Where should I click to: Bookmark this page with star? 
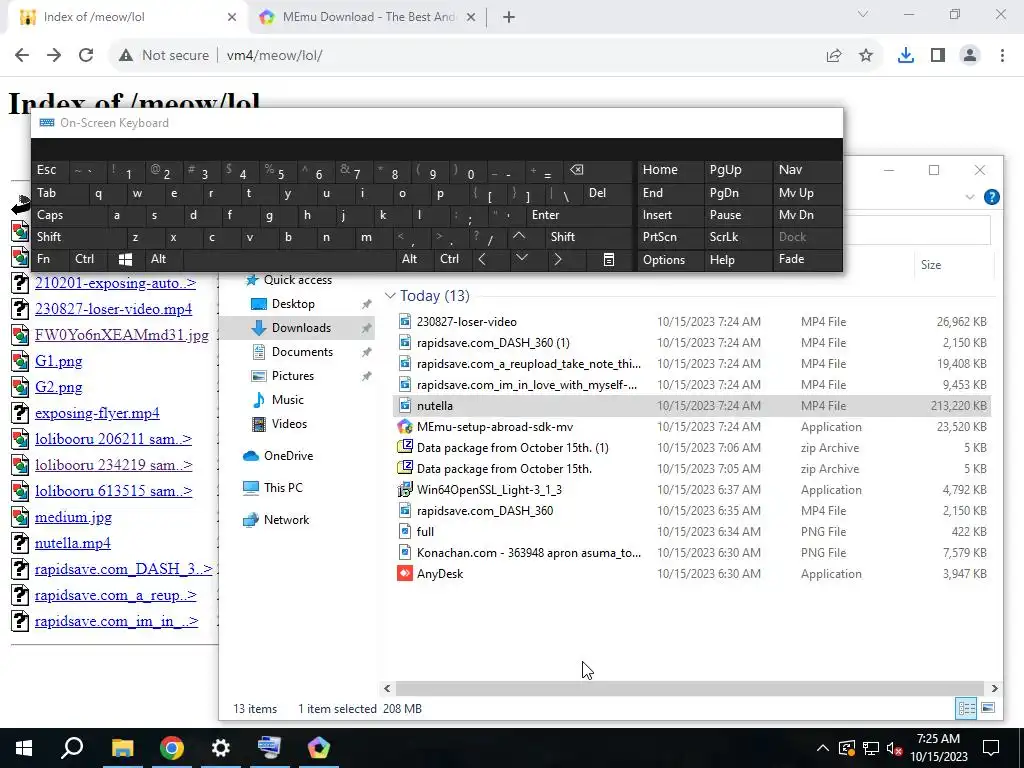[866, 56]
